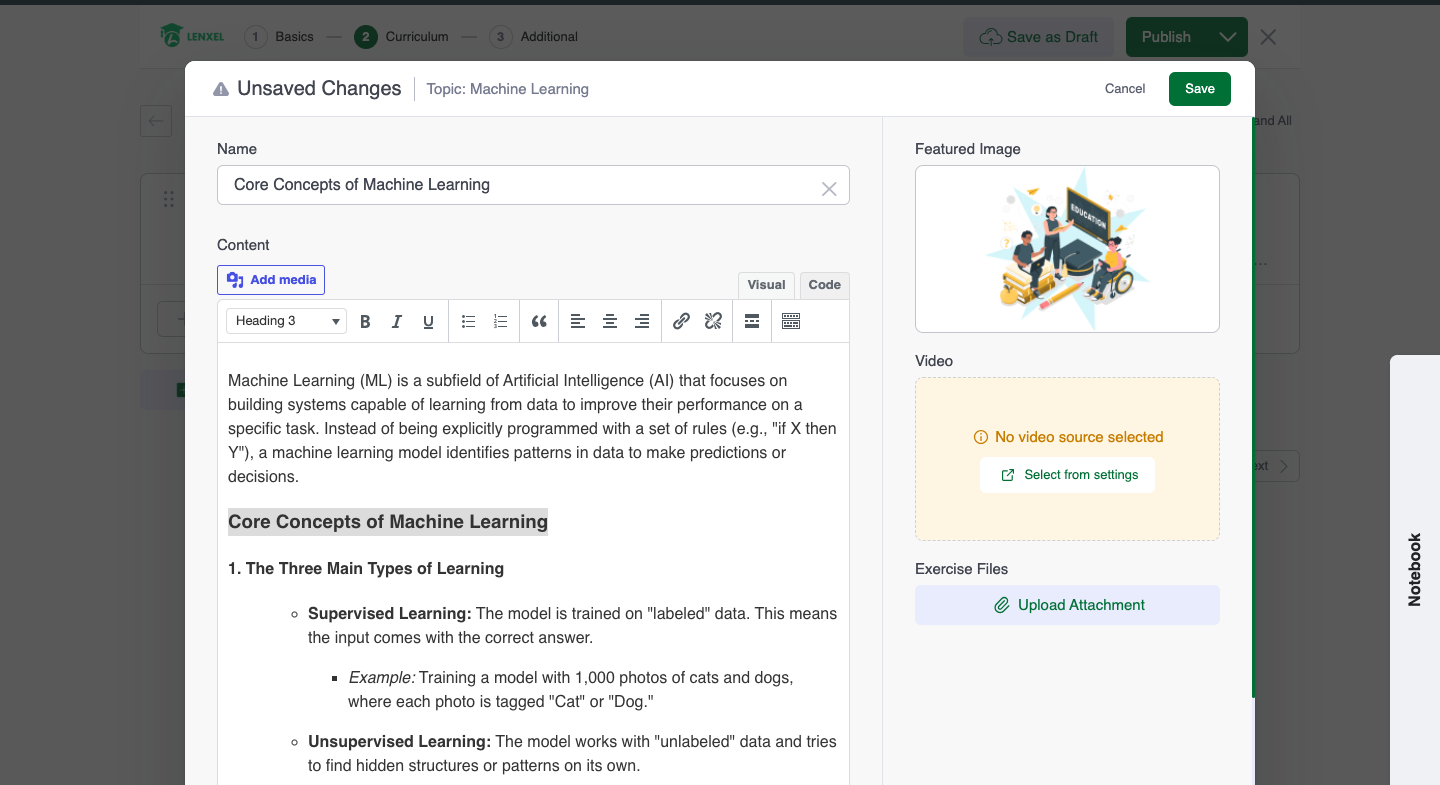Image resolution: width=1440 pixels, height=785 pixels.
Task: Remove link with the unlink icon
Action: (713, 321)
